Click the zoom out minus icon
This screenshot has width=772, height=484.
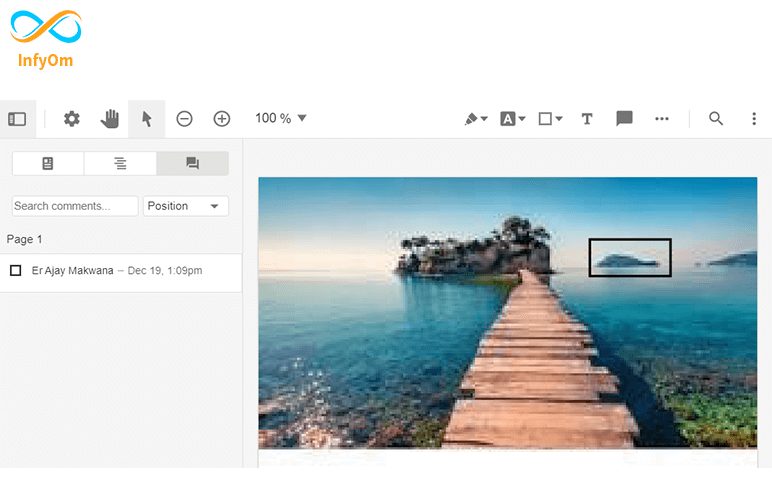184,119
